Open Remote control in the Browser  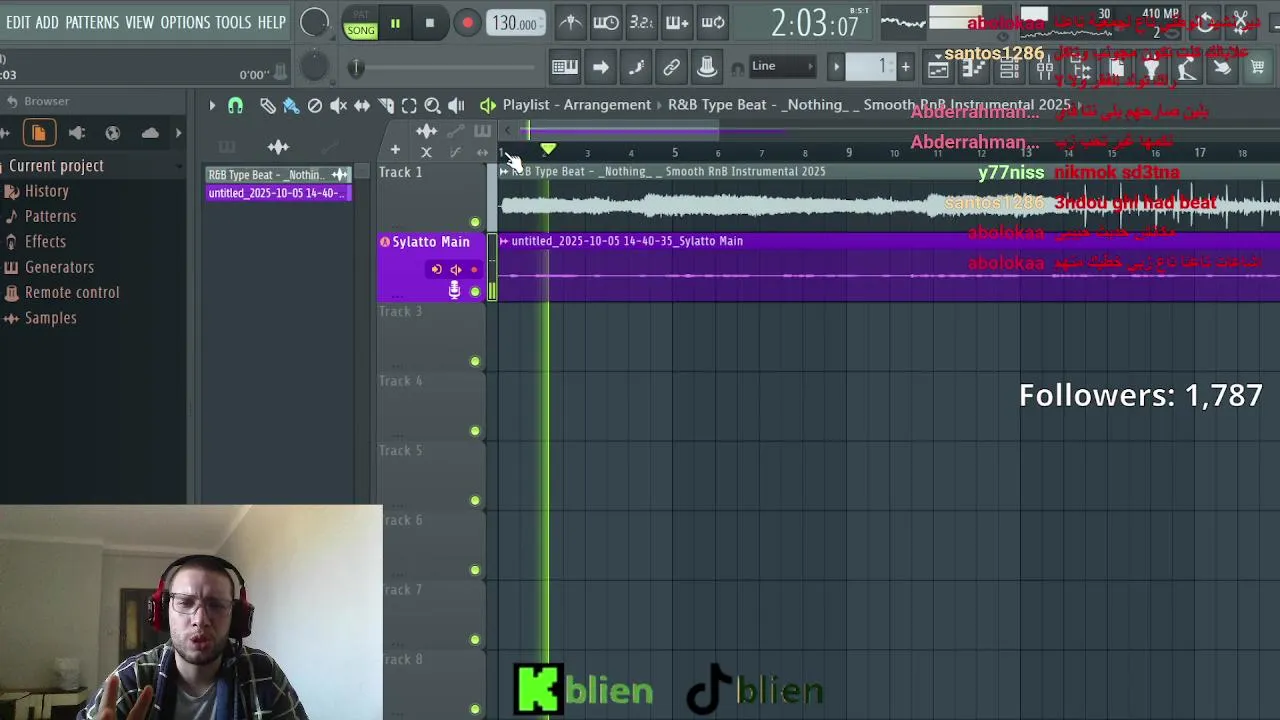[x=72, y=293]
